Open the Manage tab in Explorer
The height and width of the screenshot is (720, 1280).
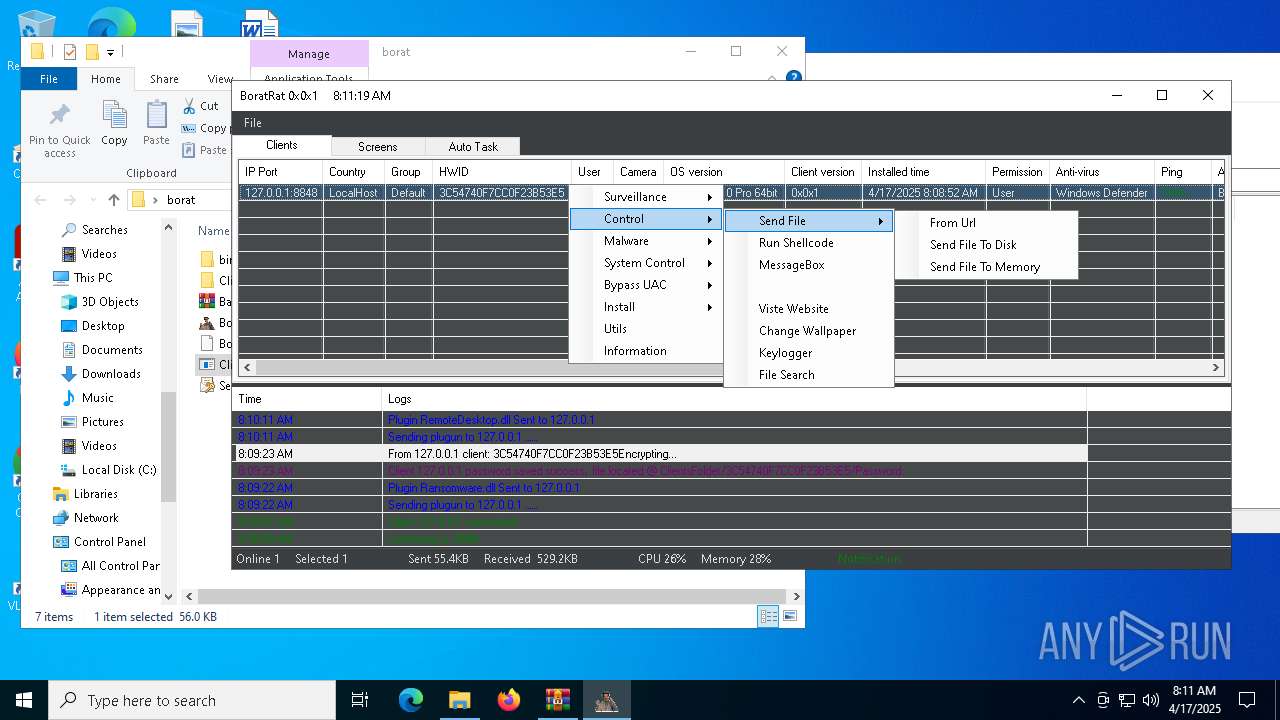click(x=309, y=54)
